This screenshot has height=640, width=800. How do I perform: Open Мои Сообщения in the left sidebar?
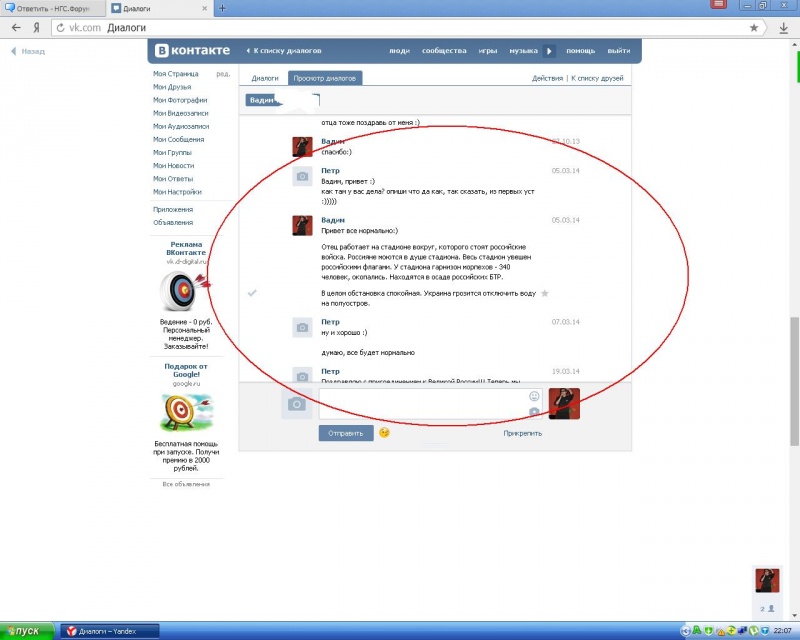(x=178, y=139)
